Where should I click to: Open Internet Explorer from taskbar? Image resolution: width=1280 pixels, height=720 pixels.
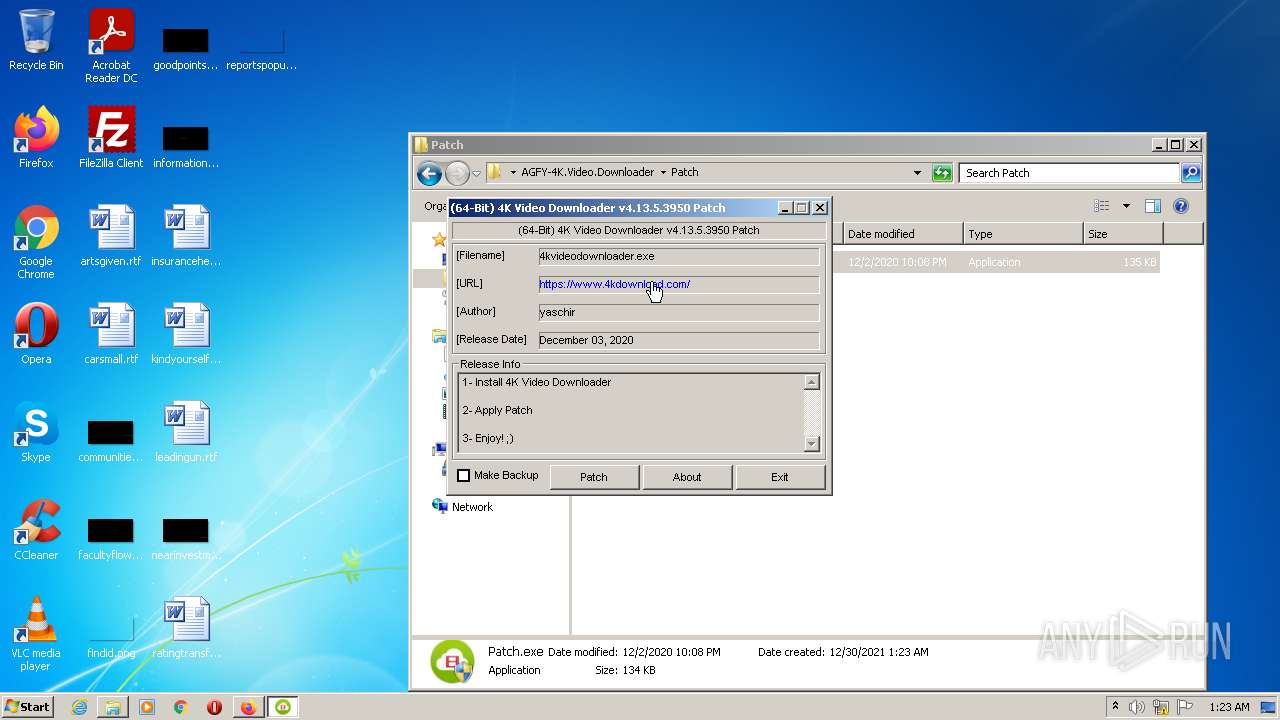click(79, 707)
